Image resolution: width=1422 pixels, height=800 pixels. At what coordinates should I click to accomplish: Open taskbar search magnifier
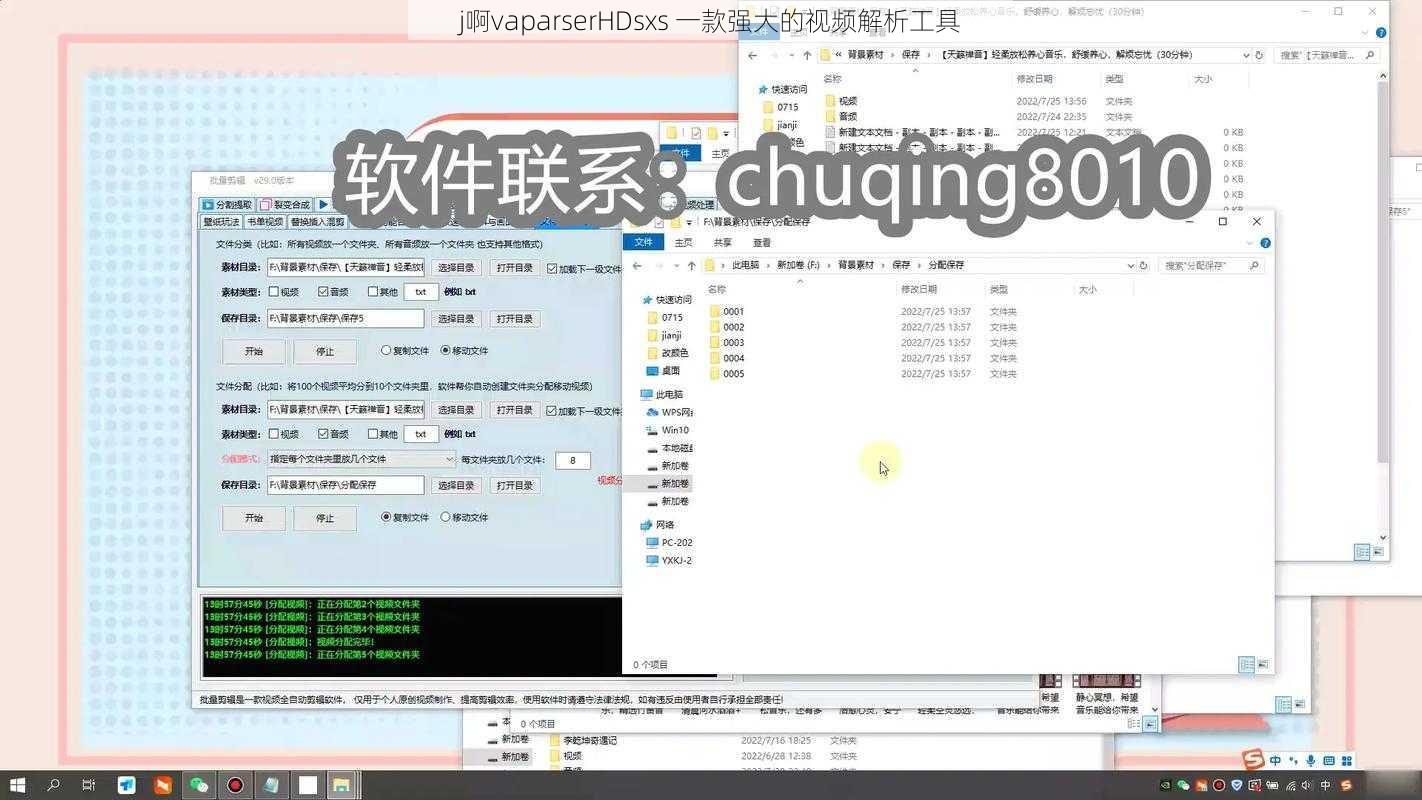54,785
